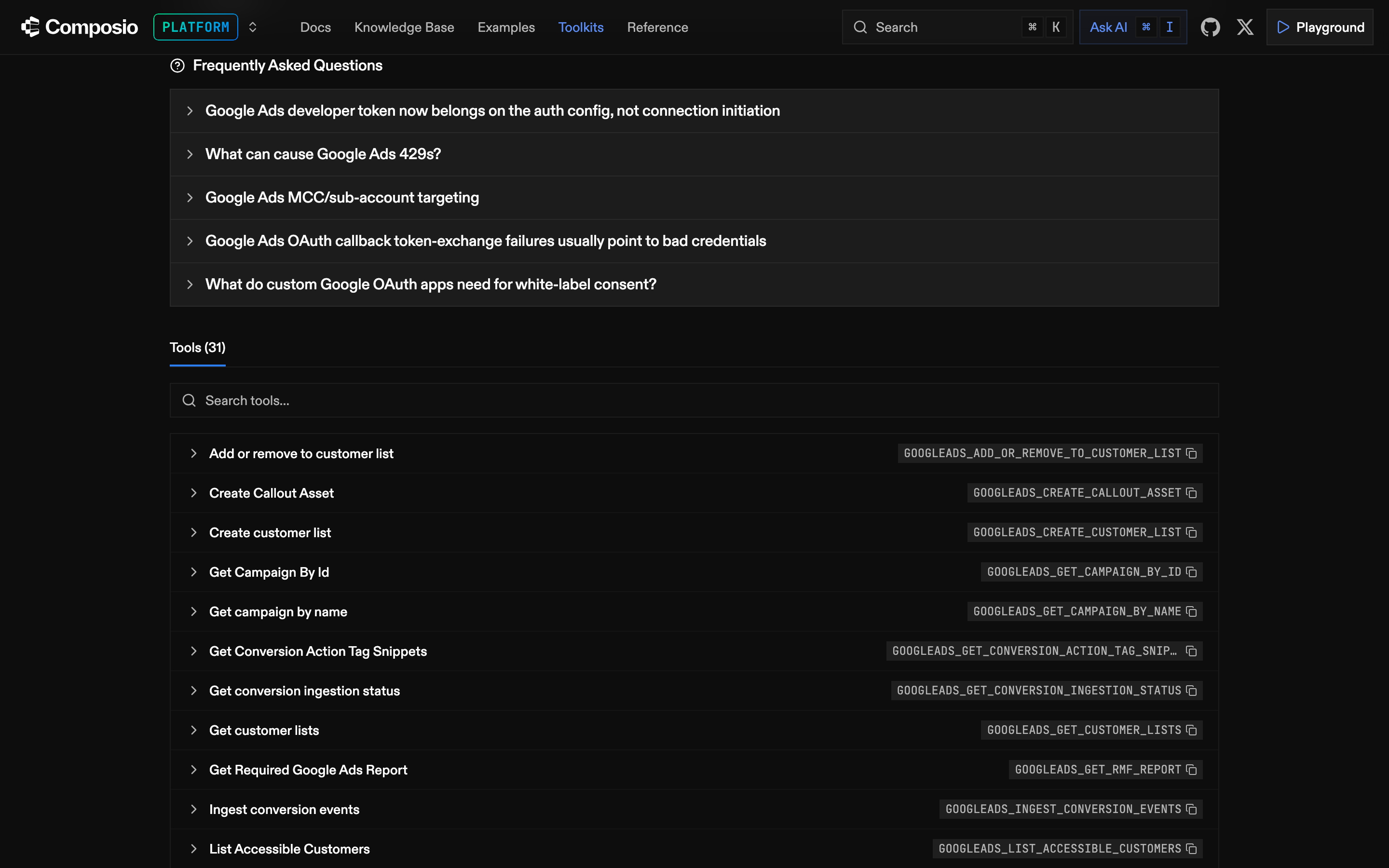Copy GOOGLEADS_CREATE_CUSTOMER_LIST slug
This screenshot has width=1389, height=868.
coord(1192,533)
